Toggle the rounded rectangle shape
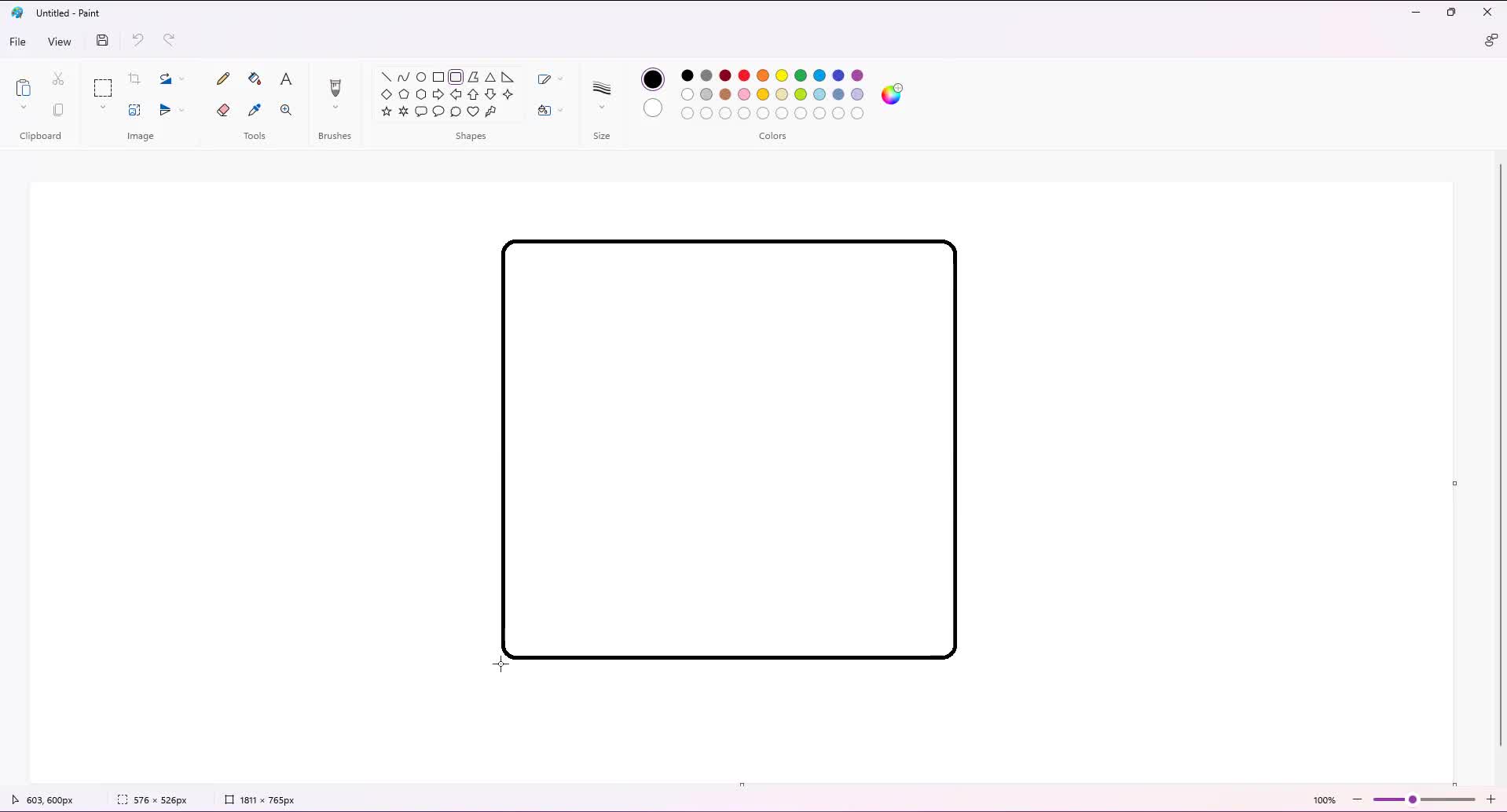 456,77
